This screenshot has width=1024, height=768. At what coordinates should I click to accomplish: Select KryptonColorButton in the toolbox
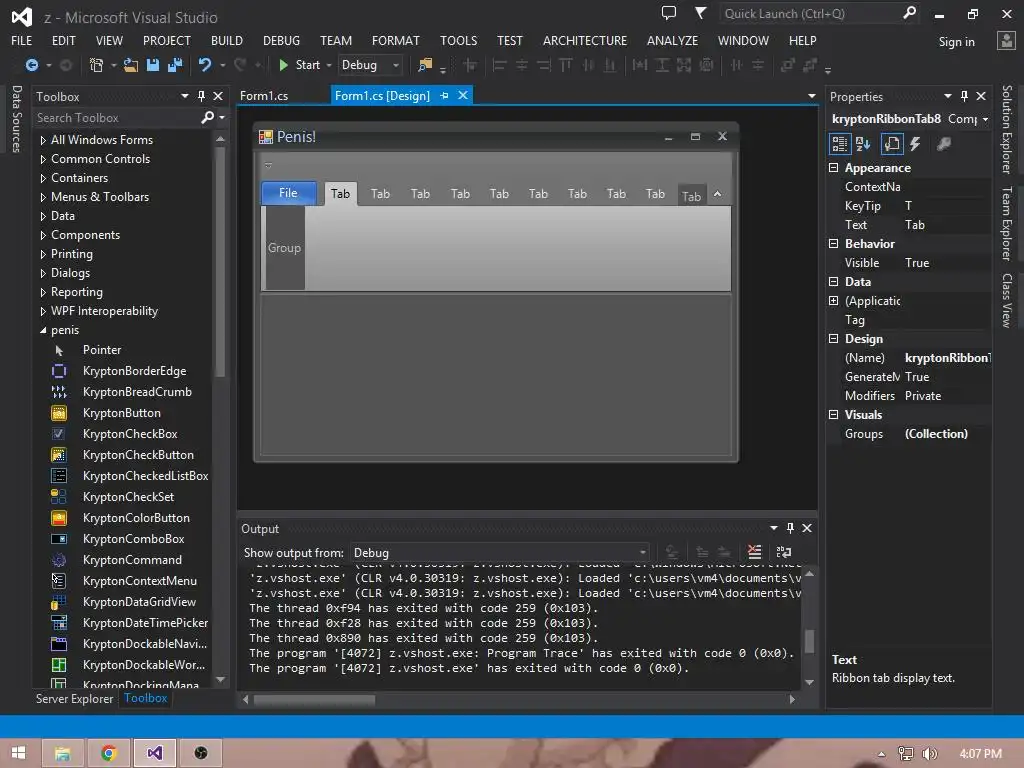pos(136,518)
